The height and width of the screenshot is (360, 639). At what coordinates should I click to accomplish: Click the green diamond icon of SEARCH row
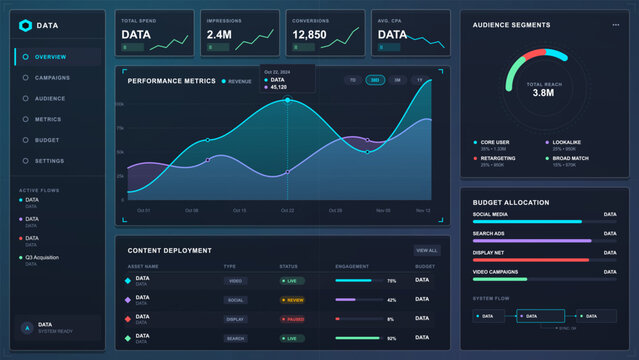(128, 338)
